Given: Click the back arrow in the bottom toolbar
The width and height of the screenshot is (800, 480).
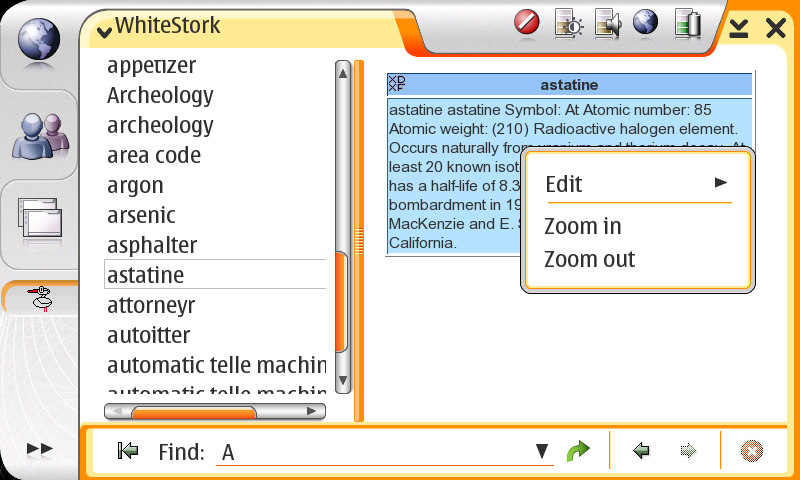Looking at the screenshot, I should point(642,452).
